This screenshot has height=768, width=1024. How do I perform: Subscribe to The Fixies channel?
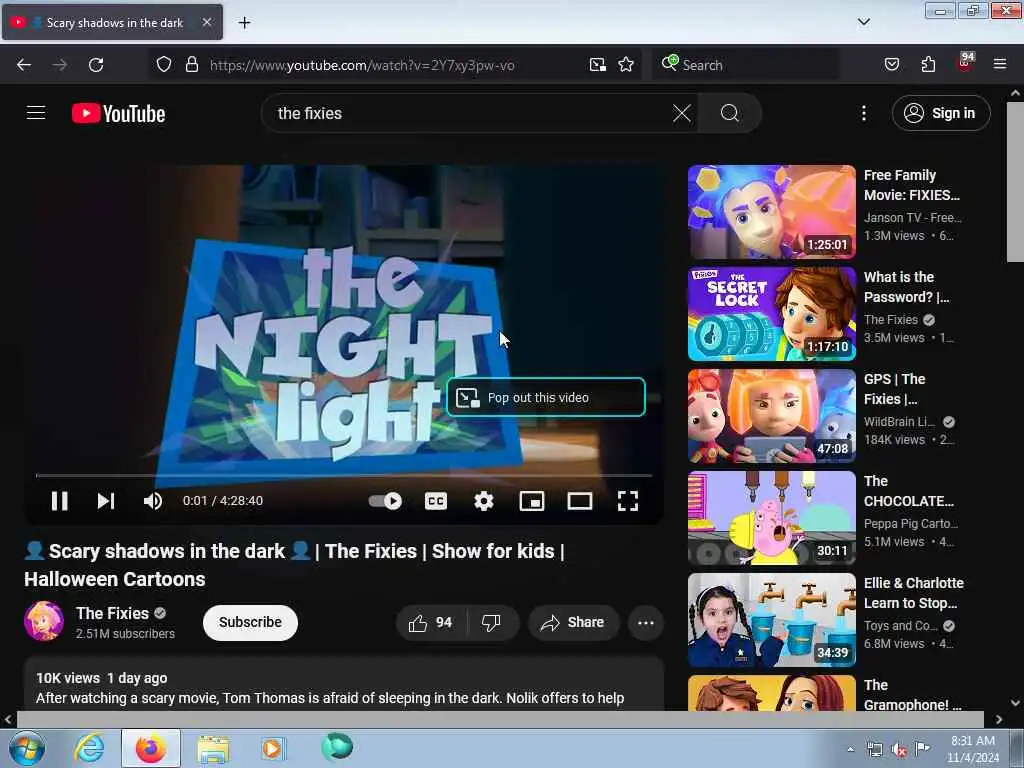click(250, 622)
